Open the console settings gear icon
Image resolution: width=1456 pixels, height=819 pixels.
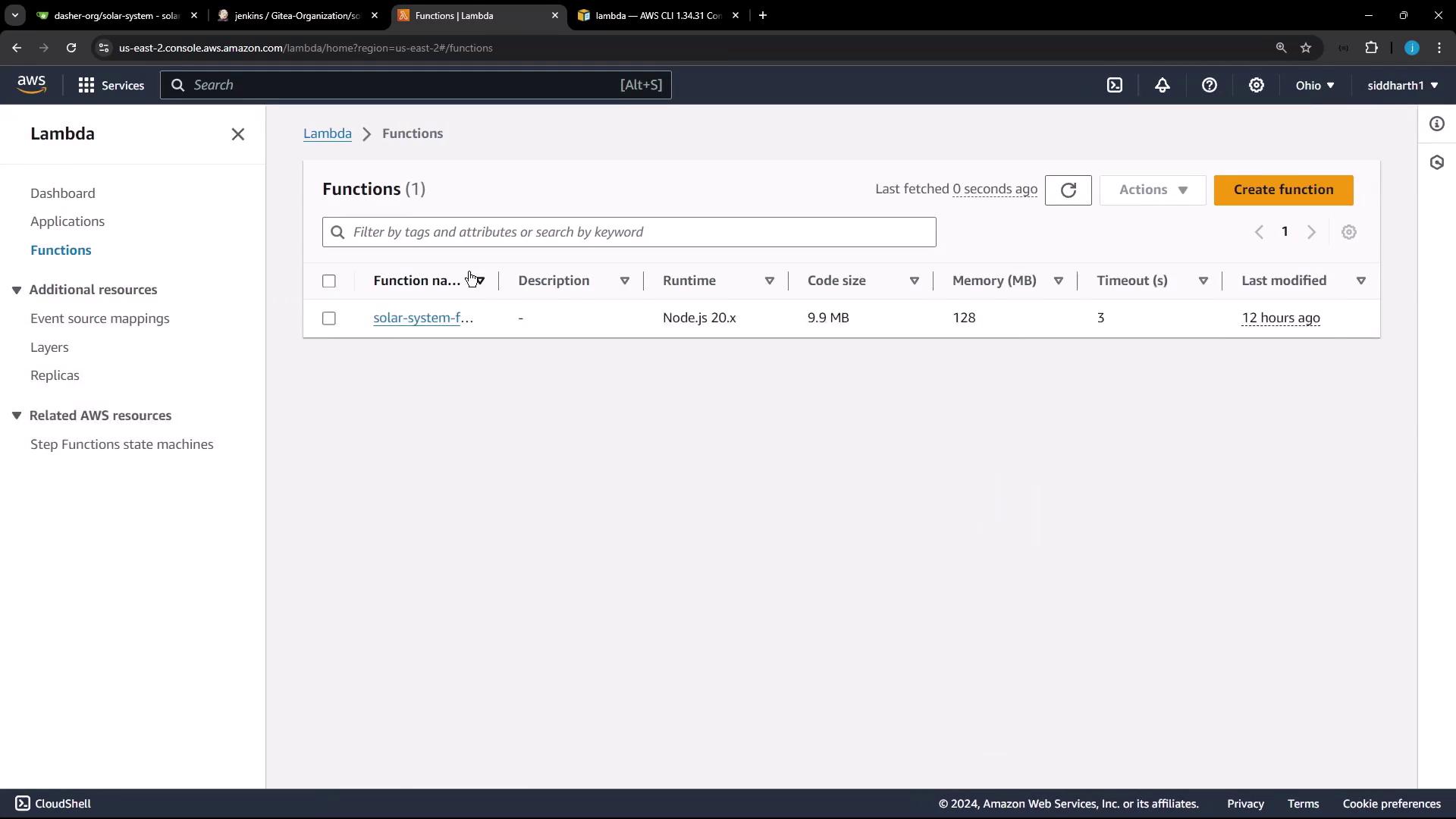pyautogui.click(x=1256, y=85)
